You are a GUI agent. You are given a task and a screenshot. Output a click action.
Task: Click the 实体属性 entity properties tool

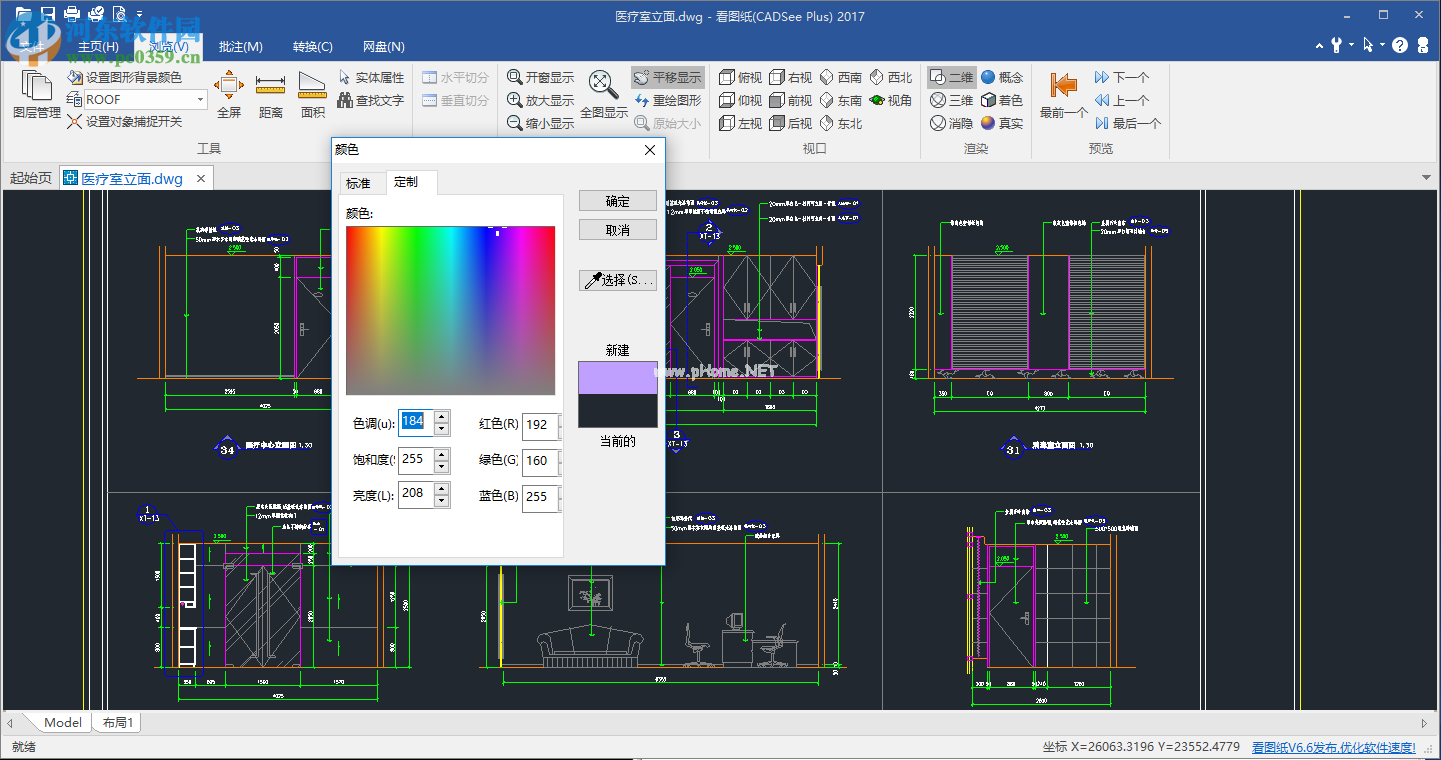pyautogui.click(x=371, y=77)
